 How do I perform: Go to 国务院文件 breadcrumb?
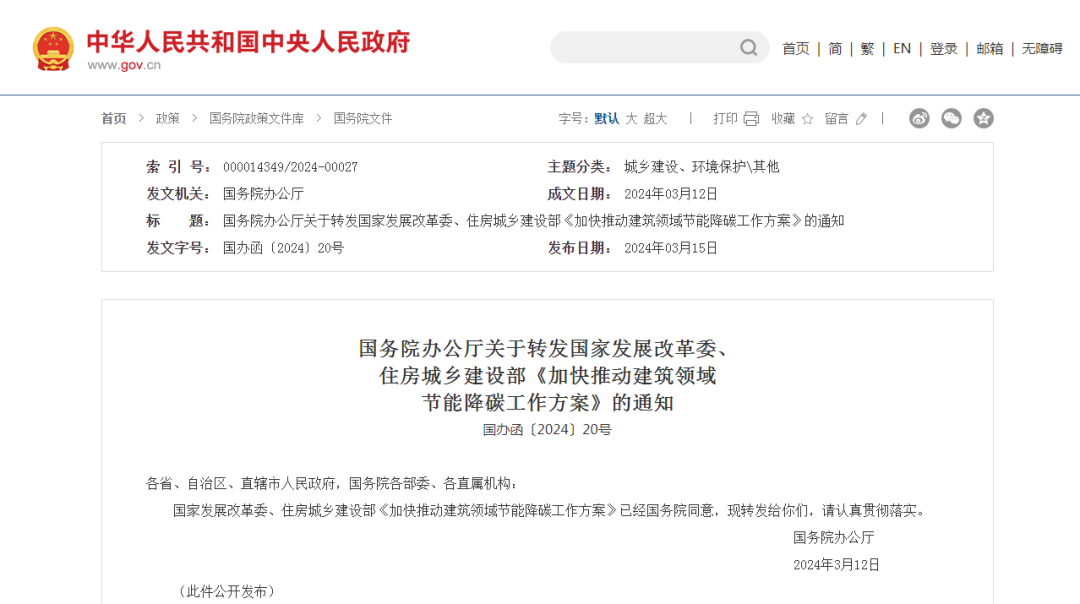pyautogui.click(x=363, y=118)
